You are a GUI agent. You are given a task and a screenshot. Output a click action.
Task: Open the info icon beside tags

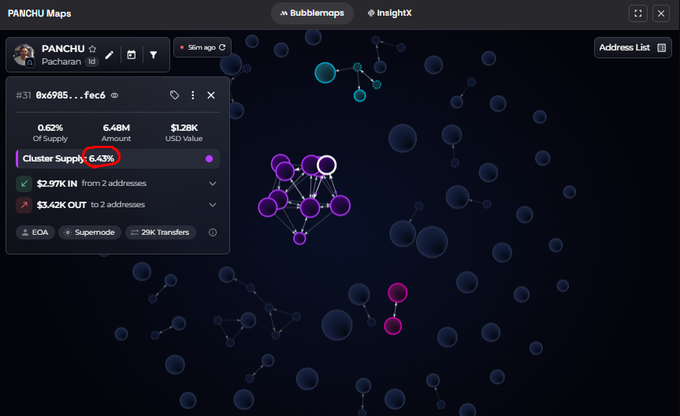click(x=212, y=233)
